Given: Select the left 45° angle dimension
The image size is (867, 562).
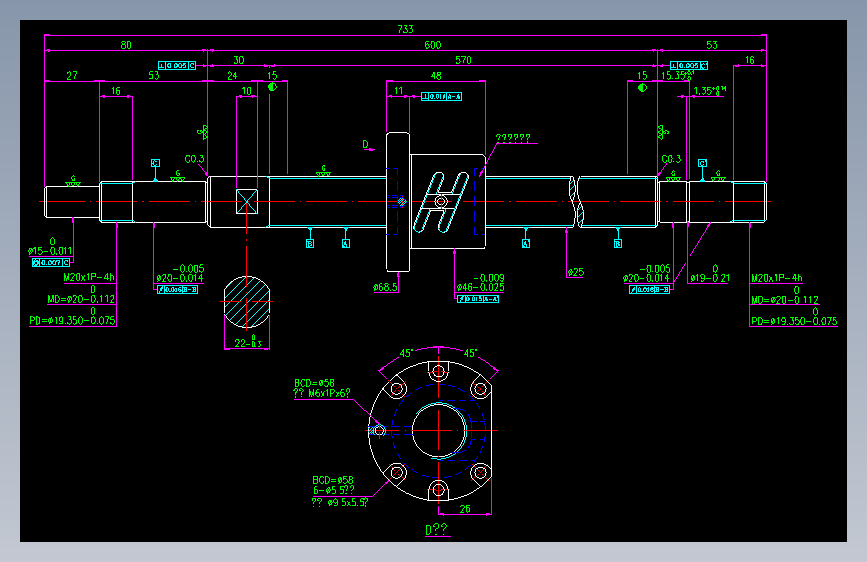Looking at the screenshot, I should tap(406, 353).
